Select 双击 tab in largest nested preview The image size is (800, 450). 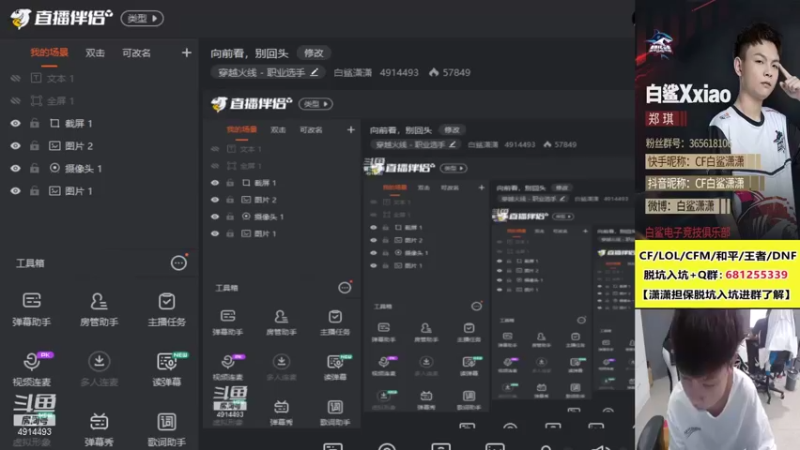tap(278, 130)
